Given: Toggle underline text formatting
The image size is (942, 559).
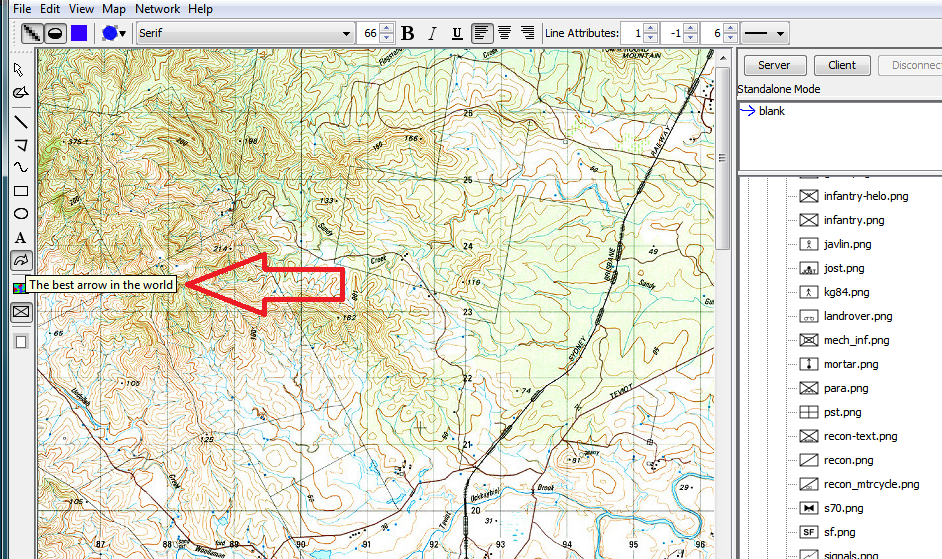Looking at the screenshot, I should tap(457, 33).
